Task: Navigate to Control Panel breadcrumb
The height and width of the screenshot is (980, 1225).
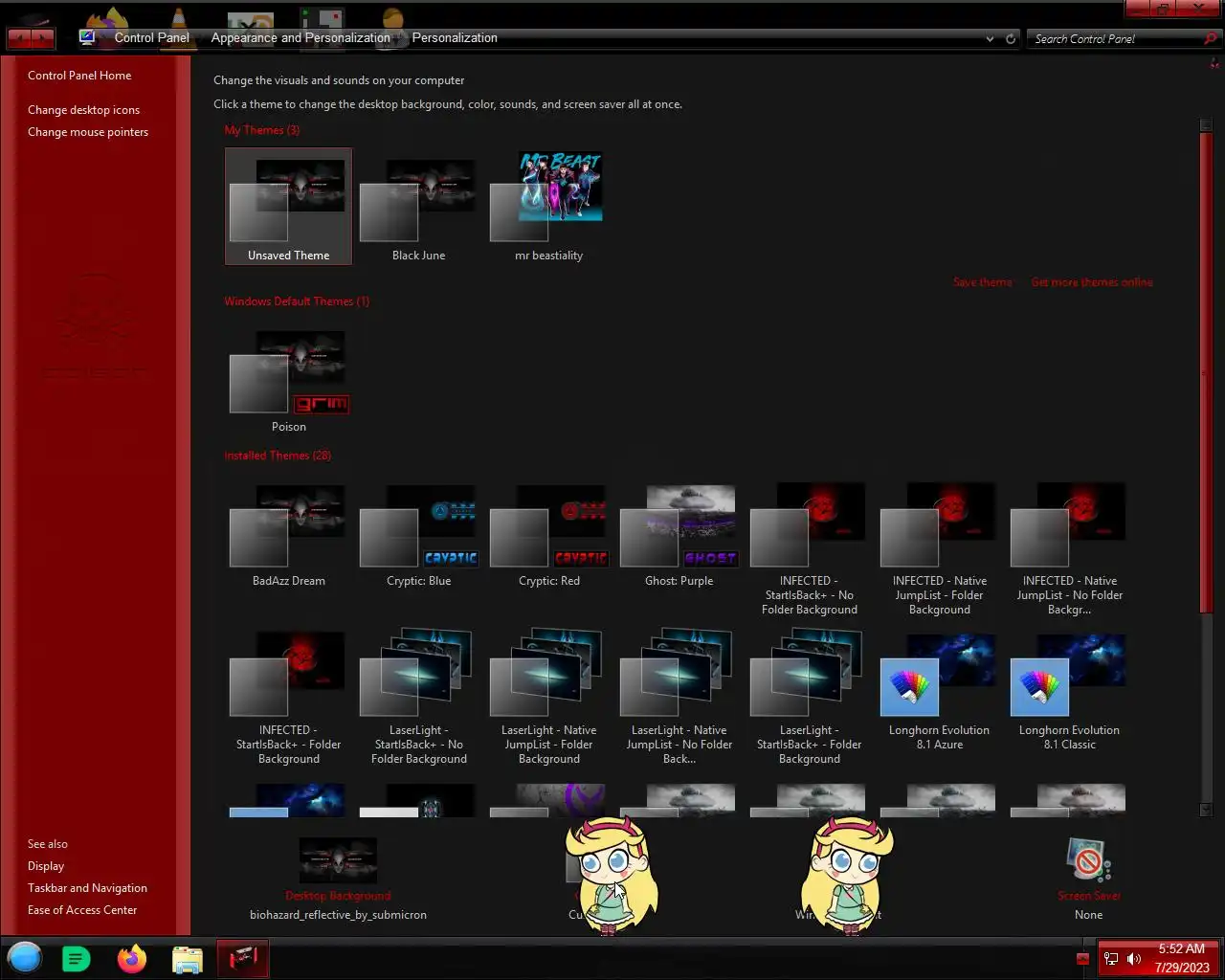Action: (151, 38)
